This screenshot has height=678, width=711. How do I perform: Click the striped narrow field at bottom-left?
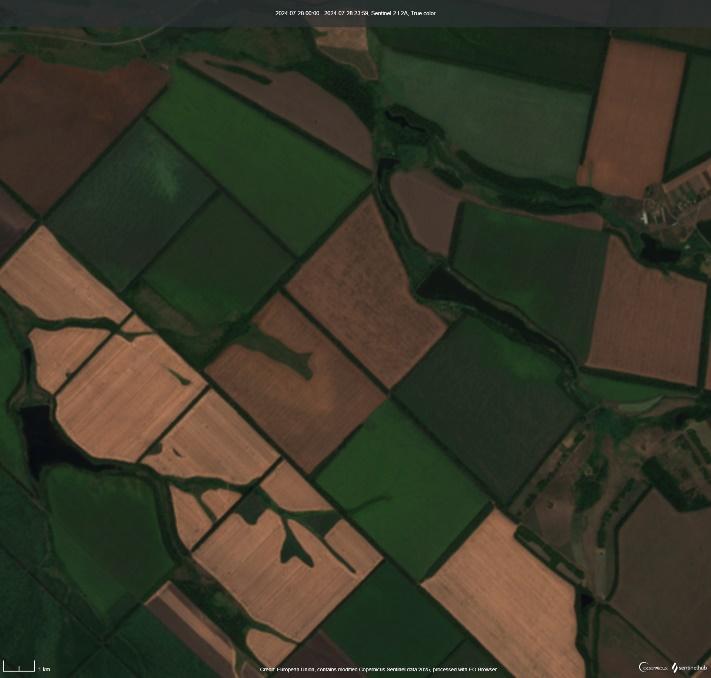point(195,628)
